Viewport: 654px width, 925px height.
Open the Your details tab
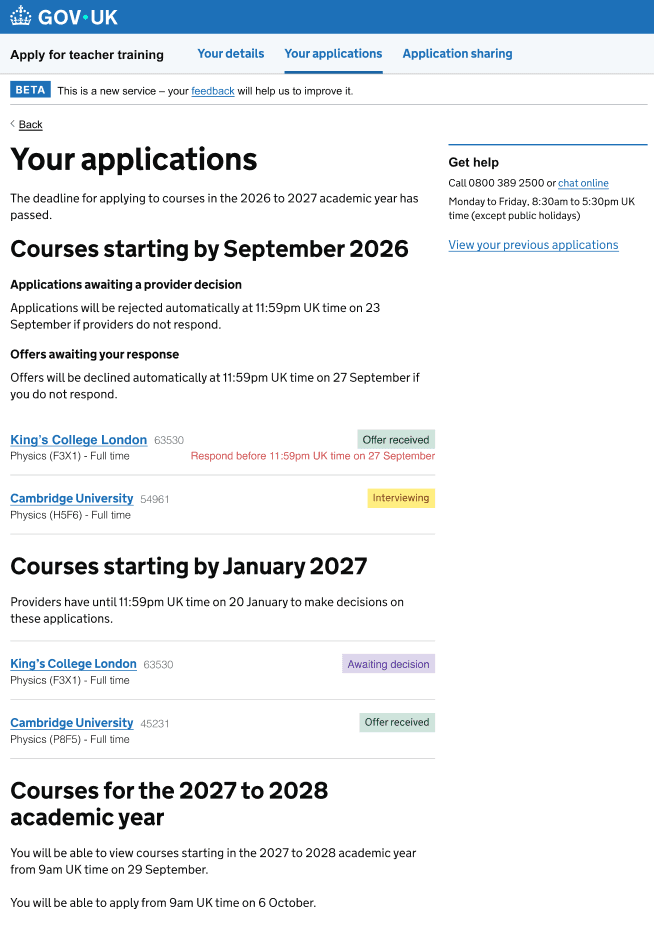[231, 54]
